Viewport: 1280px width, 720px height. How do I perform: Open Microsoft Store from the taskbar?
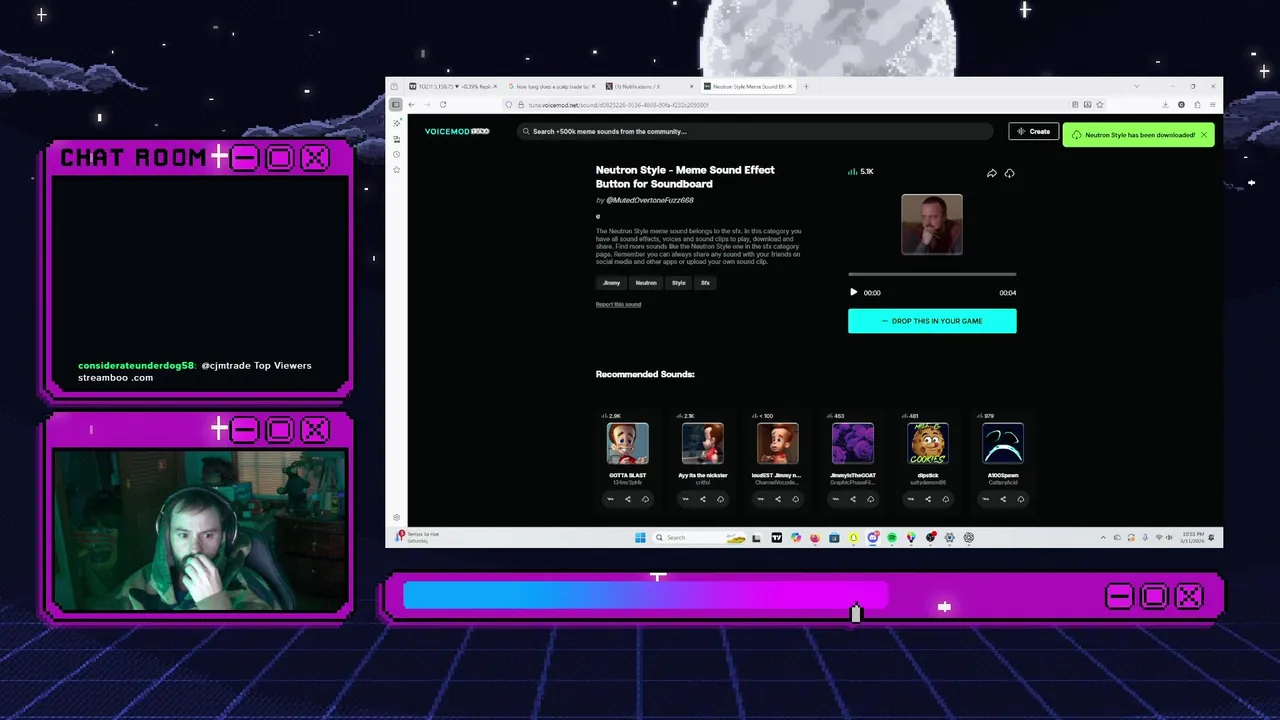834,537
